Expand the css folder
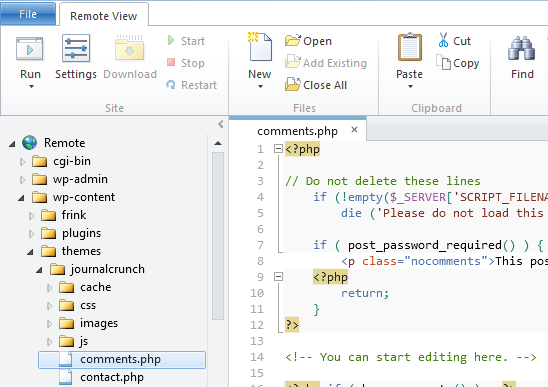The width and height of the screenshot is (548, 387). tap(50, 306)
